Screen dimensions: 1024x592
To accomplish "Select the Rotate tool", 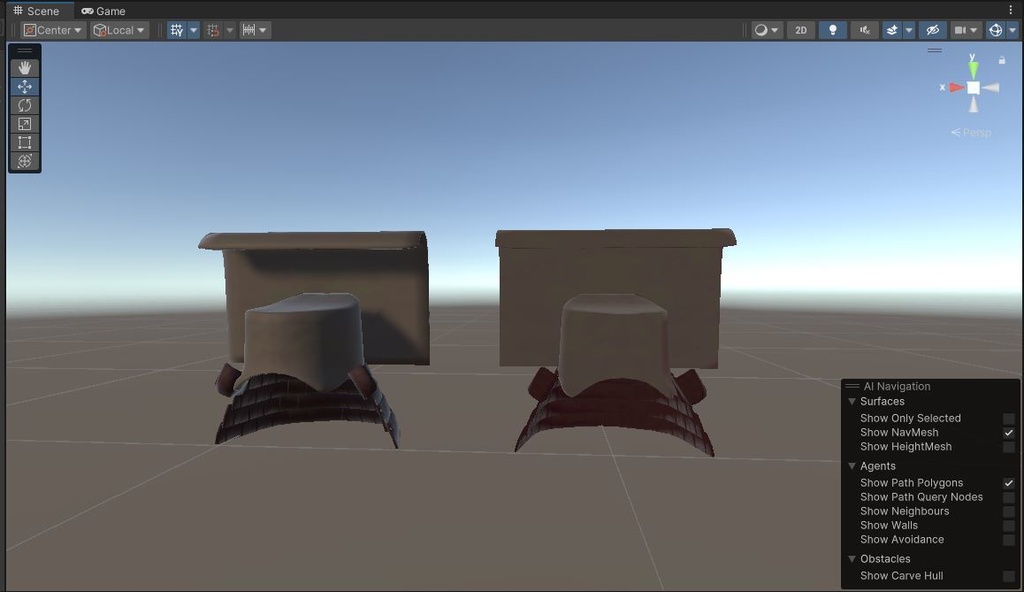I will [x=25, y=105].
